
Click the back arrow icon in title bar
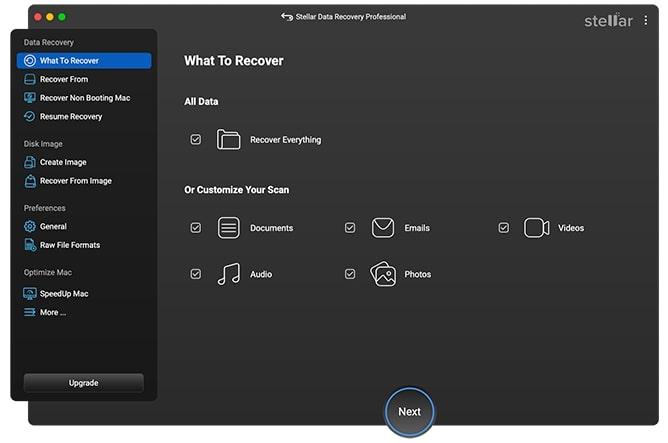[287, 17]
